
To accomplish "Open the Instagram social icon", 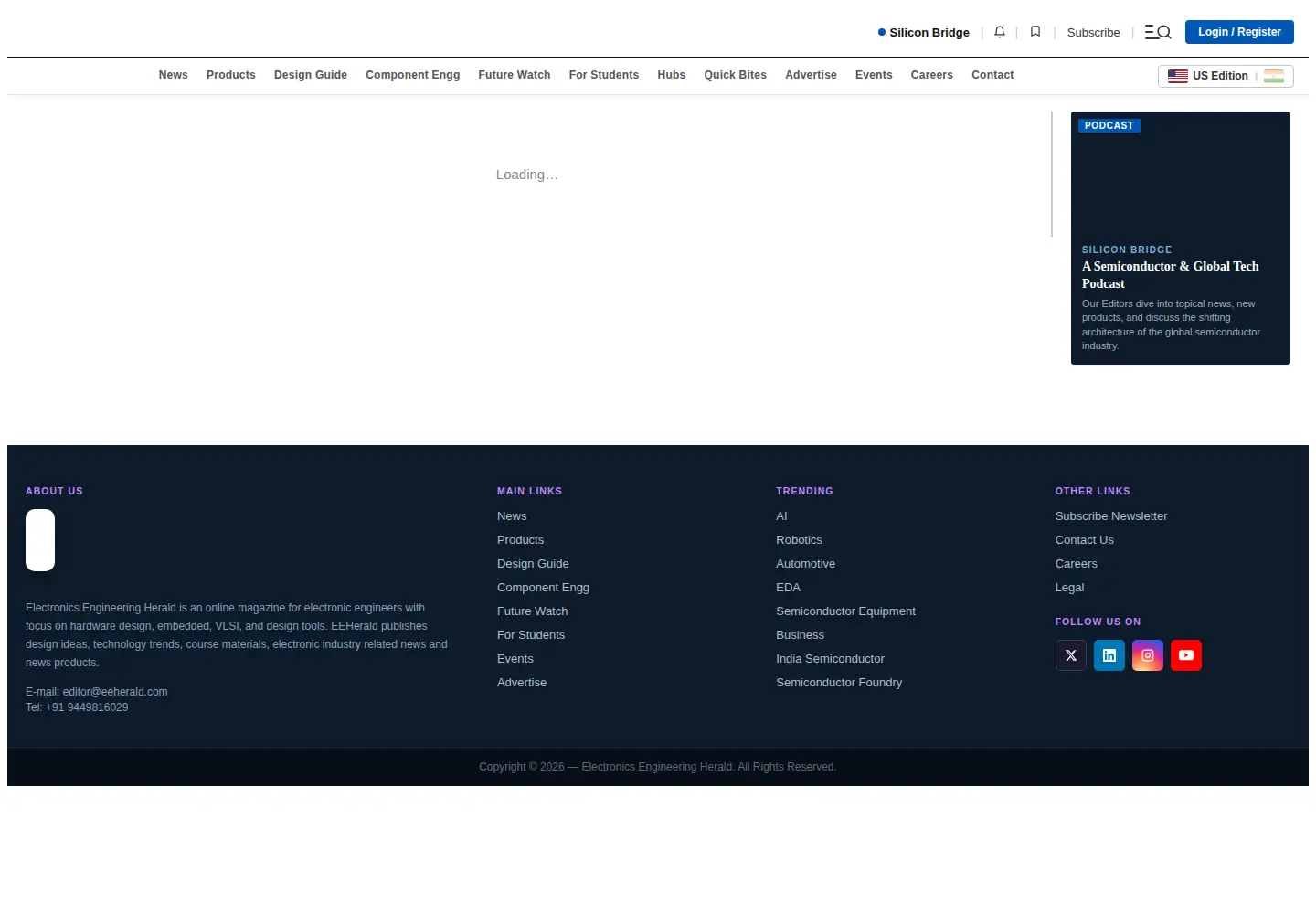I will pyautogui.click(x=1148, y=655).
